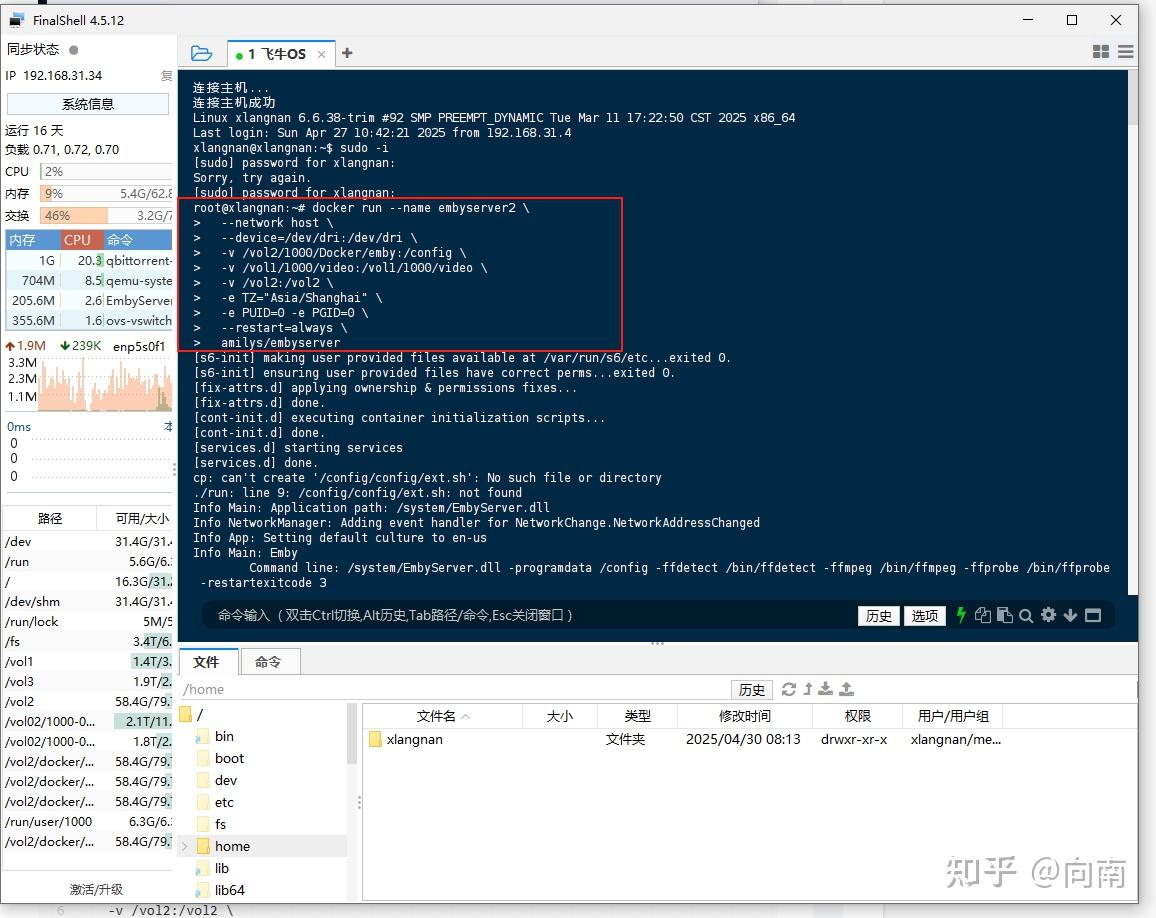The height and width of the screenshot is (918, 1156).
Task: Open the split-screen grid layout icon
Action: click(1100, 51)
